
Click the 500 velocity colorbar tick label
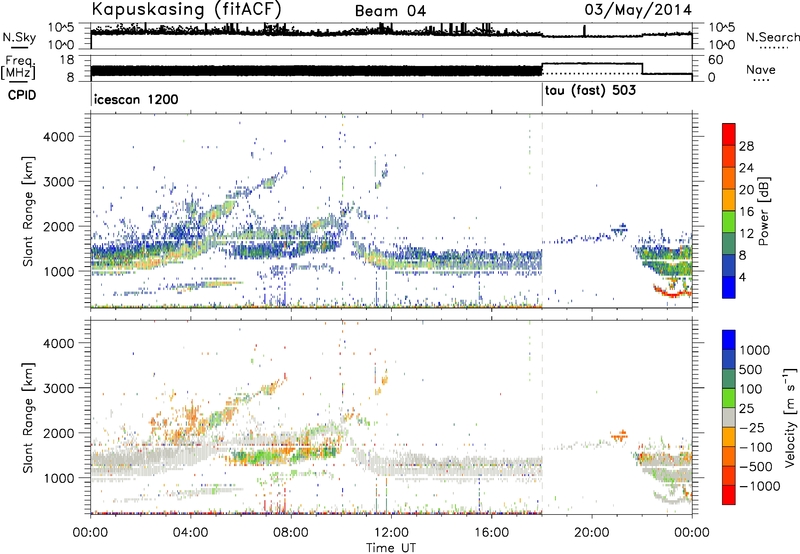click(751, 369)
